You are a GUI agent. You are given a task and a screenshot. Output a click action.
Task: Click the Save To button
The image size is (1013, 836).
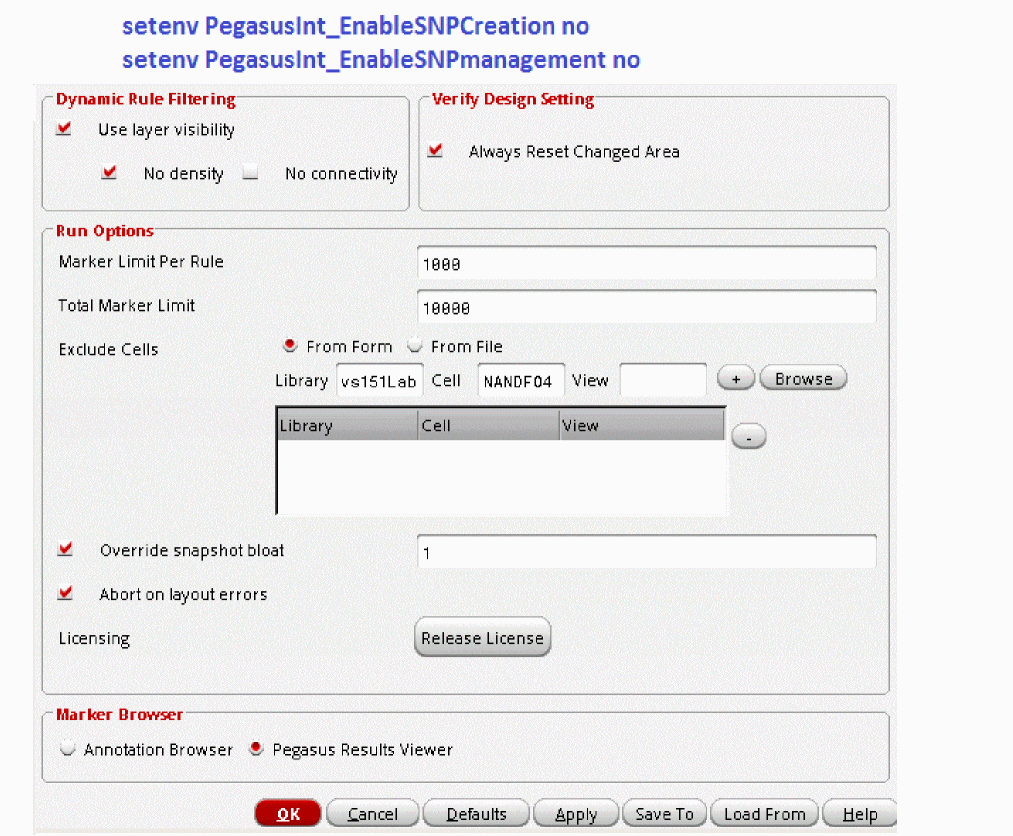[x=665, y=813]
